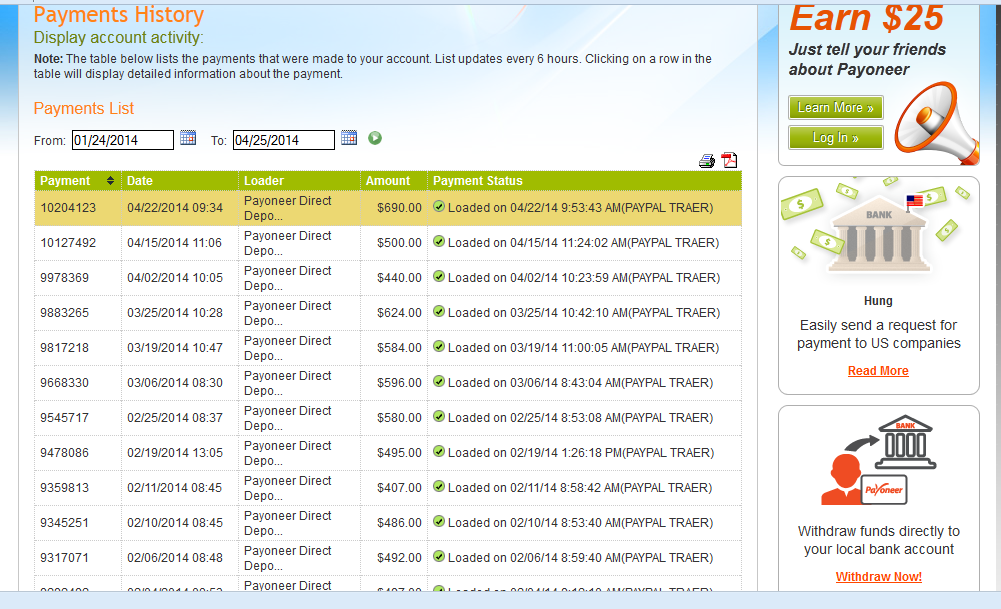This screenshot has width=1001, height=609.
Task: Open the Withdraw Now! link
Action: [878, 577]
